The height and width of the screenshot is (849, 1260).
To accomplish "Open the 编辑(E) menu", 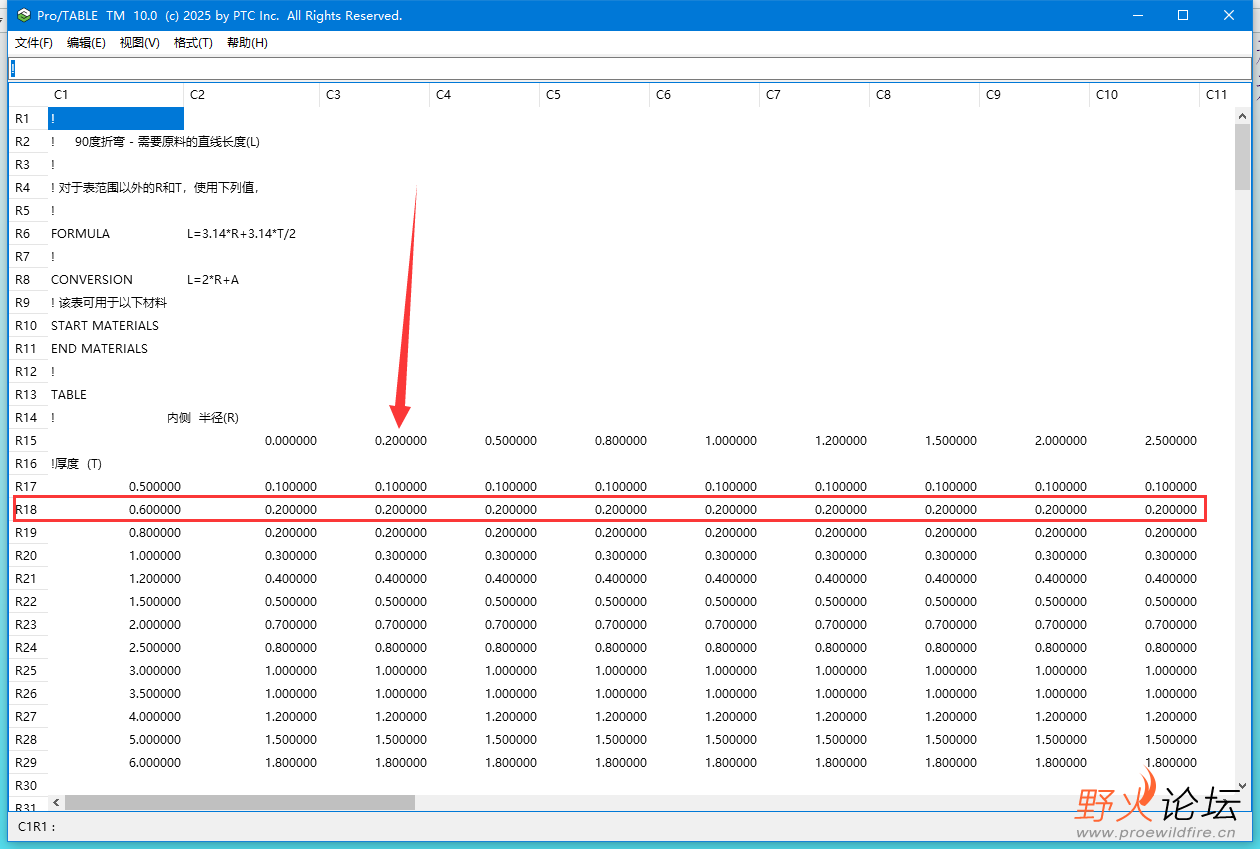I will point(86,43).
